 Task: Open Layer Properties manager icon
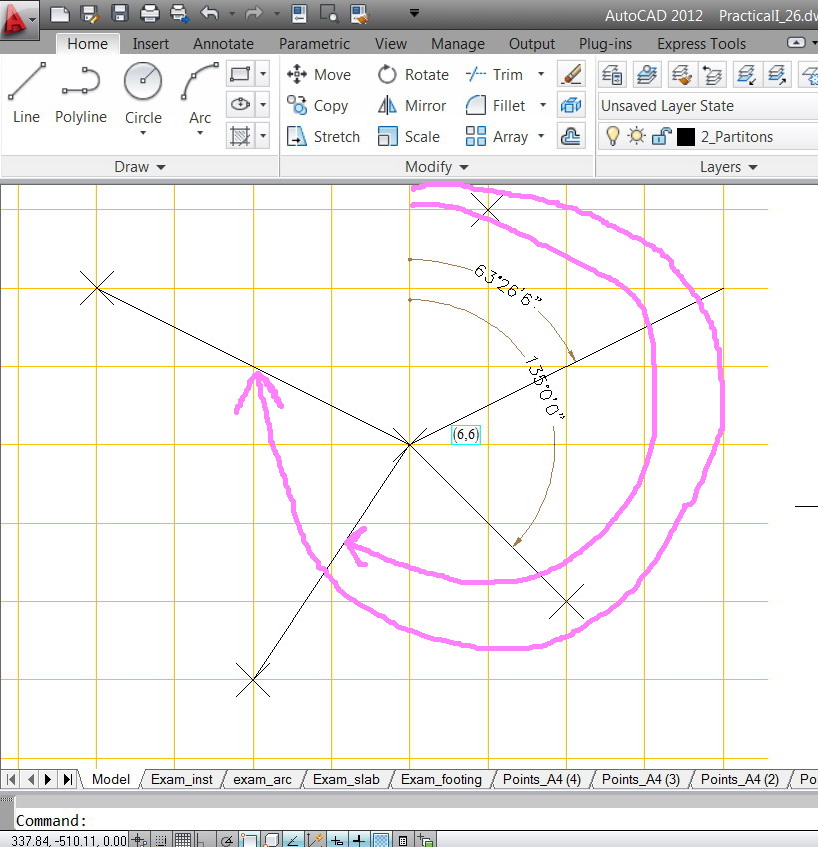[x=612, y=75]
